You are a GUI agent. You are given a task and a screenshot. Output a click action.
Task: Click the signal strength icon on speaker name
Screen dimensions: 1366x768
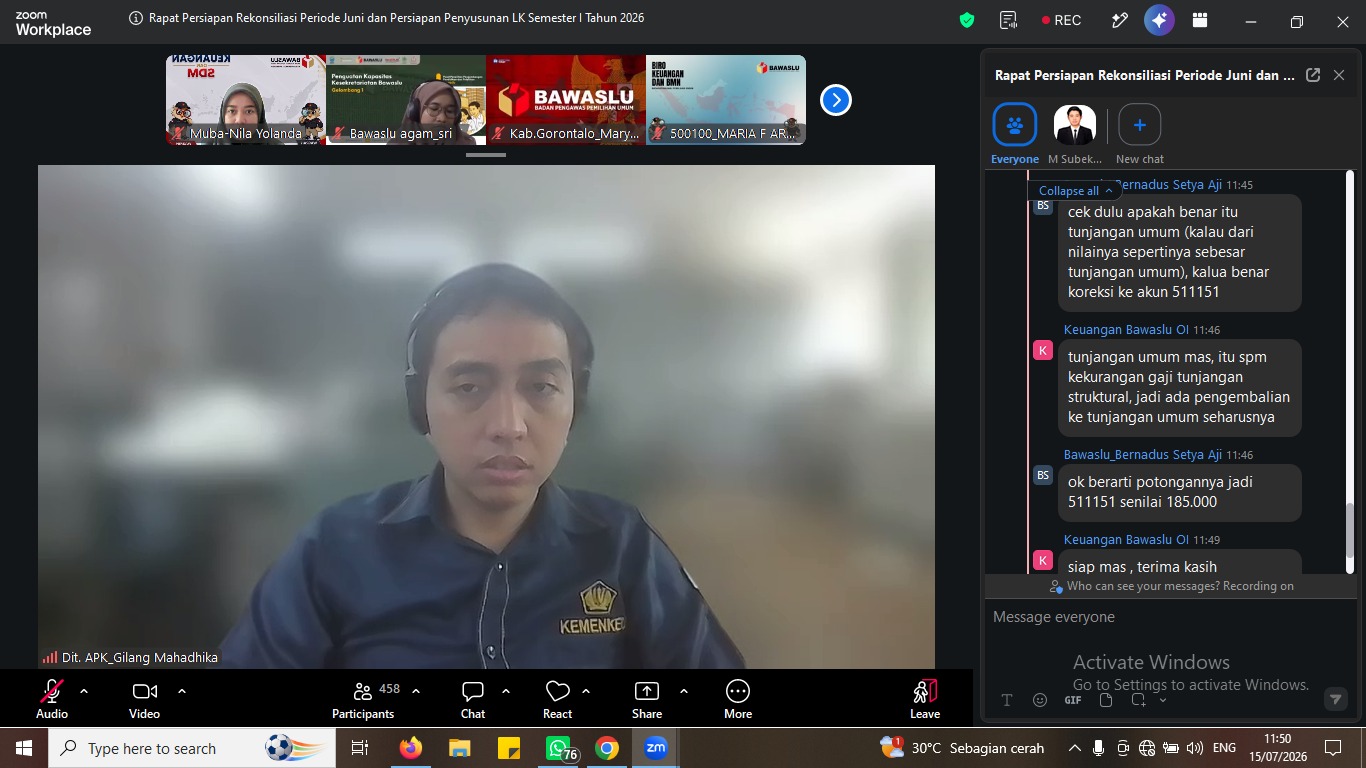[50, 657]
